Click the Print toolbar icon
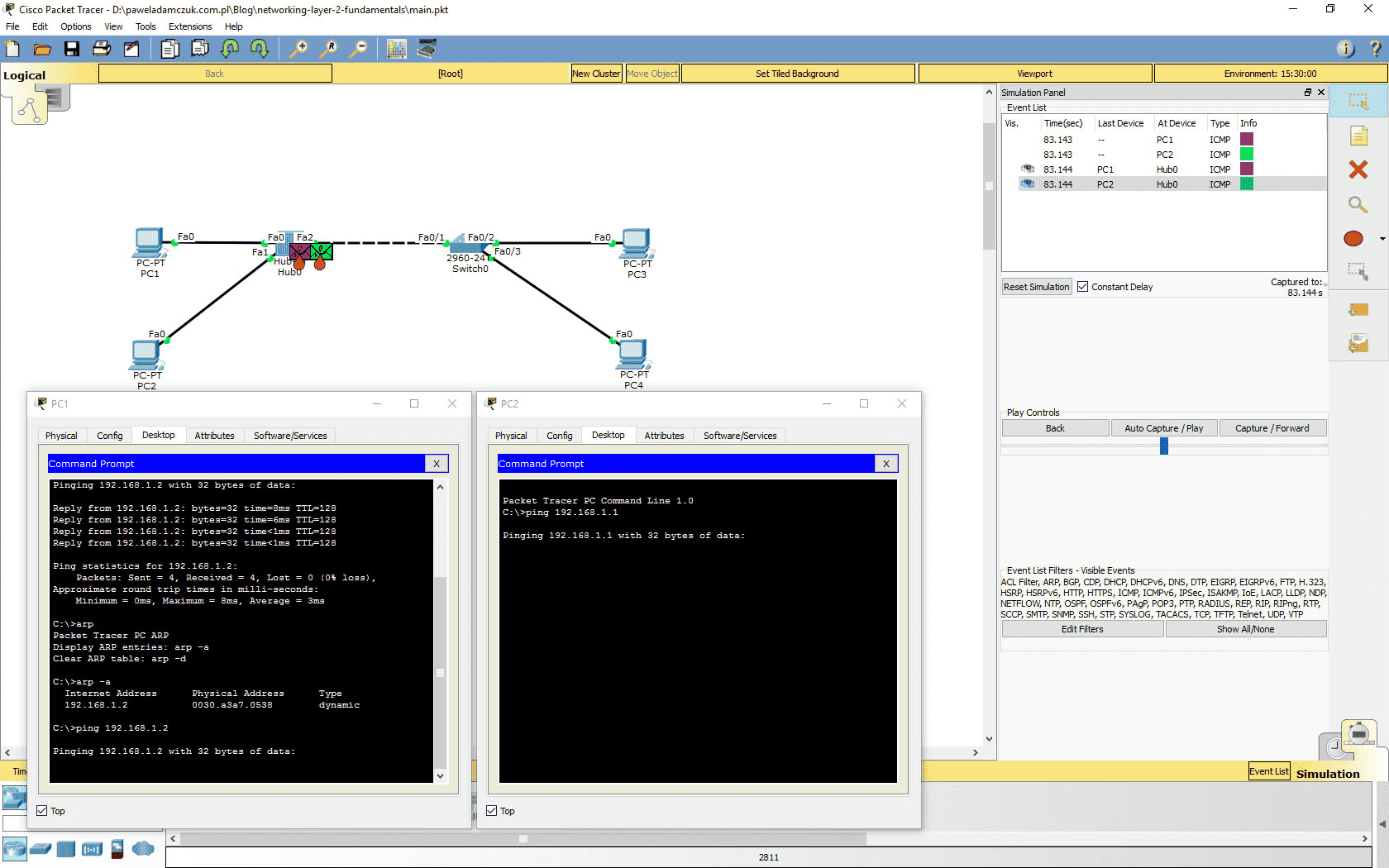This screenshot has width=1389, height=868. click(102, 50)
